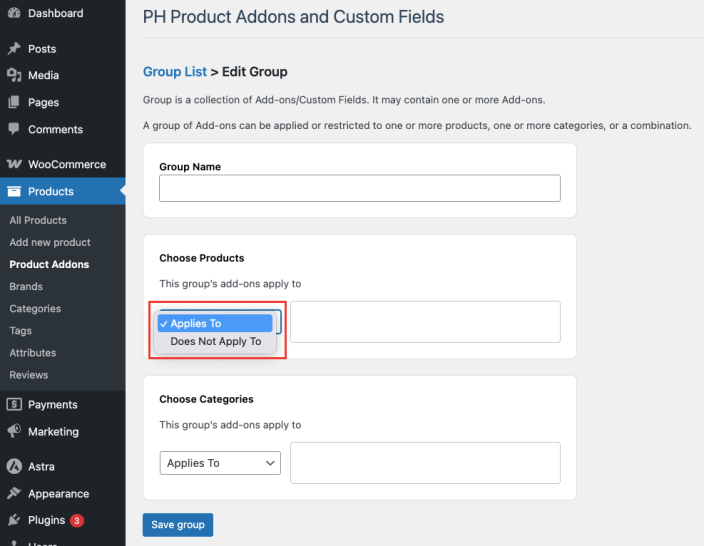704x546 pixels.
Task: Click the Astra logo icon
Action: coord(14,467)
